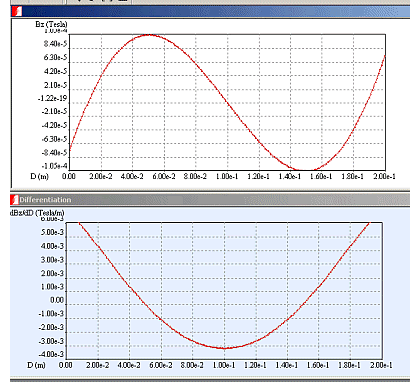Click the Bz (Tesla) axis label
The height and width of the screenshot is (392, 410).
pyautogui.click(x=51, y=24)
